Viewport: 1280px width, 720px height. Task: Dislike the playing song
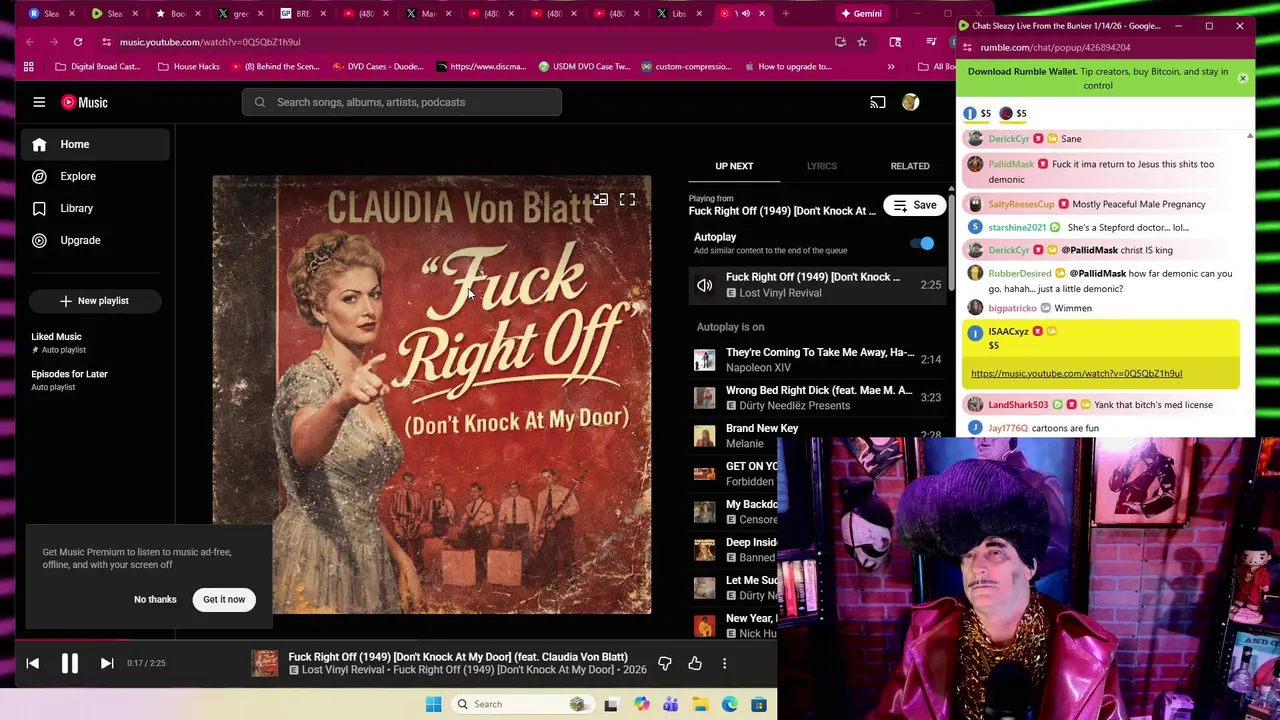coord(664,663)
